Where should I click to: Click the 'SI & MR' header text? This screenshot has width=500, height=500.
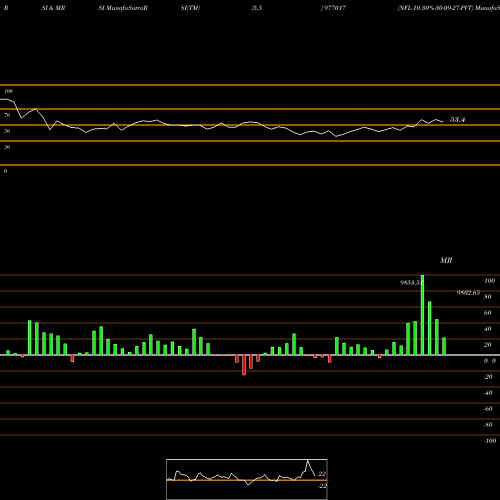point(53,8)
